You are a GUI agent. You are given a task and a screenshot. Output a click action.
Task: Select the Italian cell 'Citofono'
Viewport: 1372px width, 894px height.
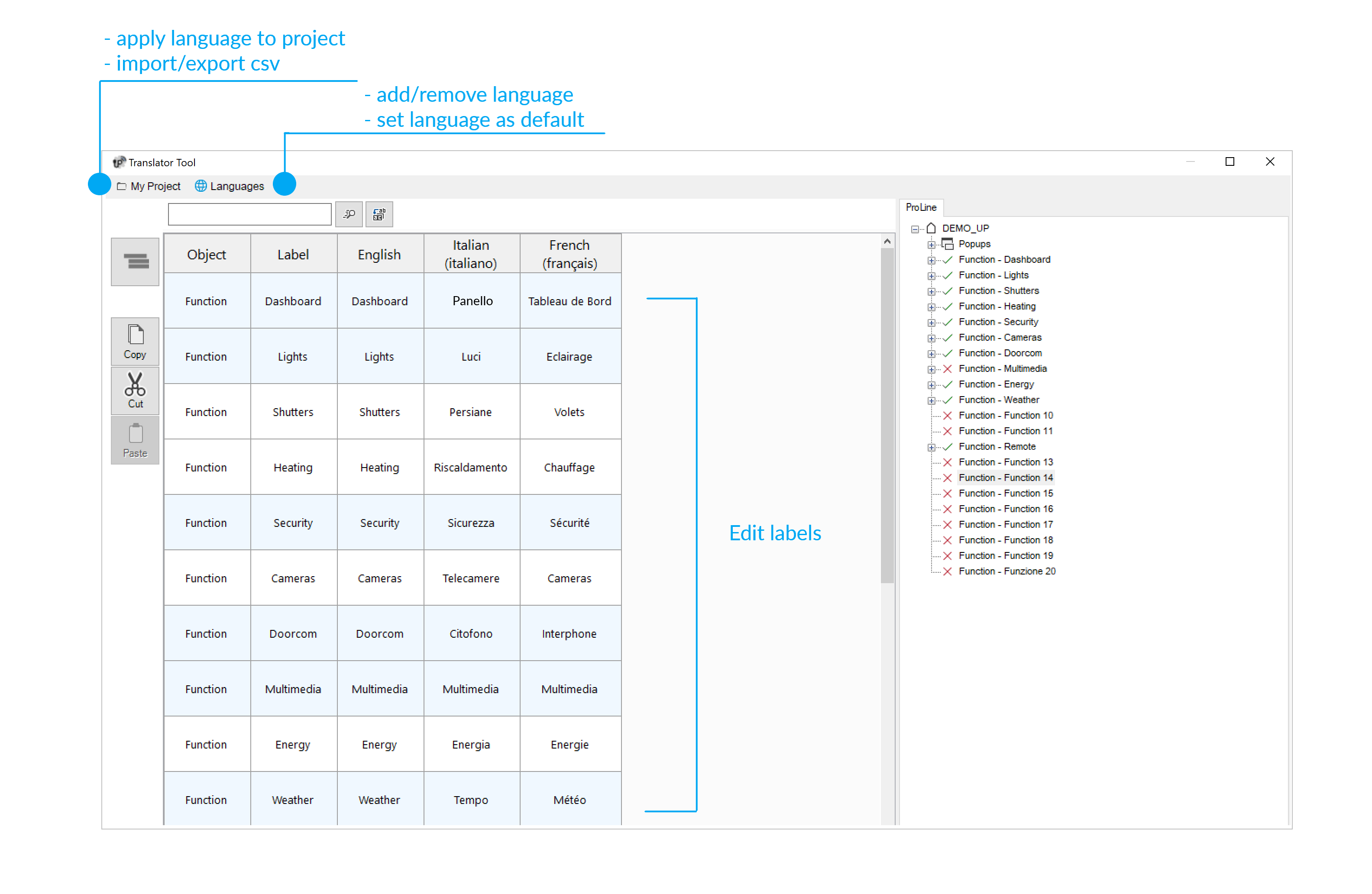click(x=472, y=633)
